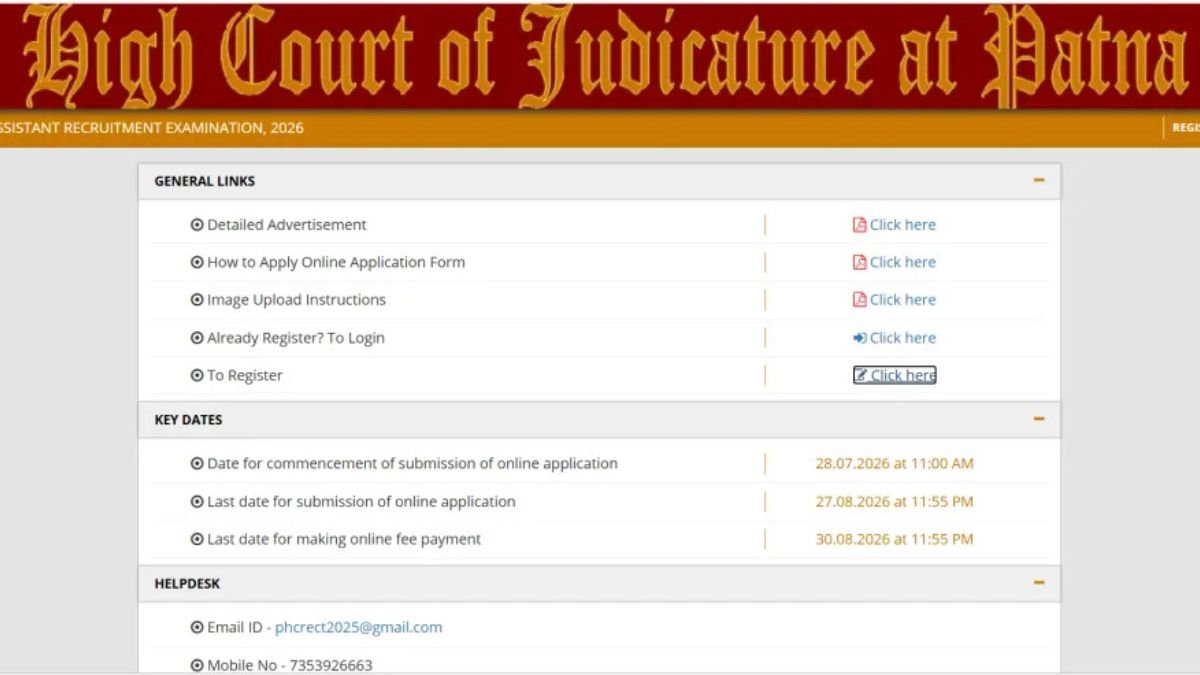Click the Recruitment Examination, 2026 nav text
1200x675 pixels.
152,128
